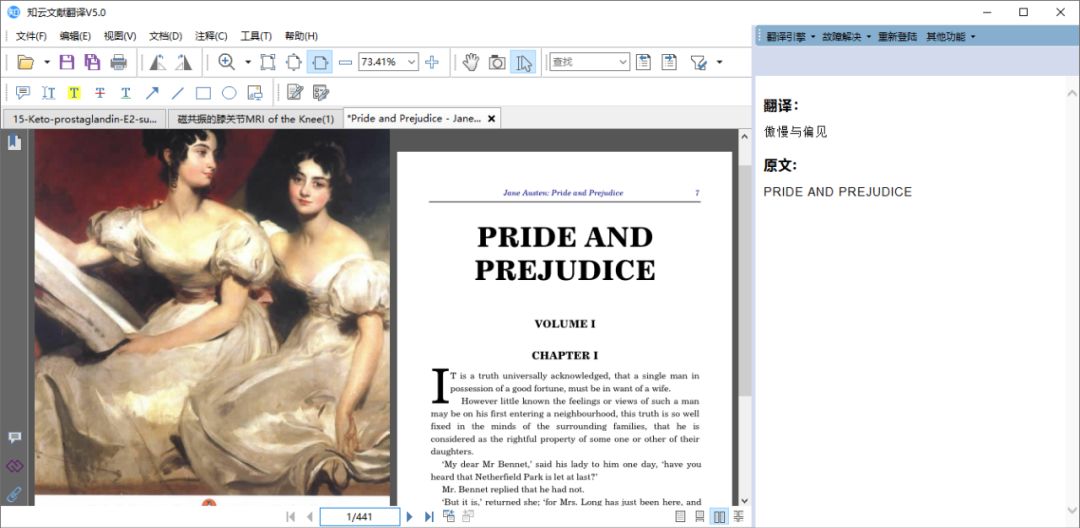Open the 文件(F) menu
Screen dimensions: 1080x528
pyautogui.click(x=31, y=36)
